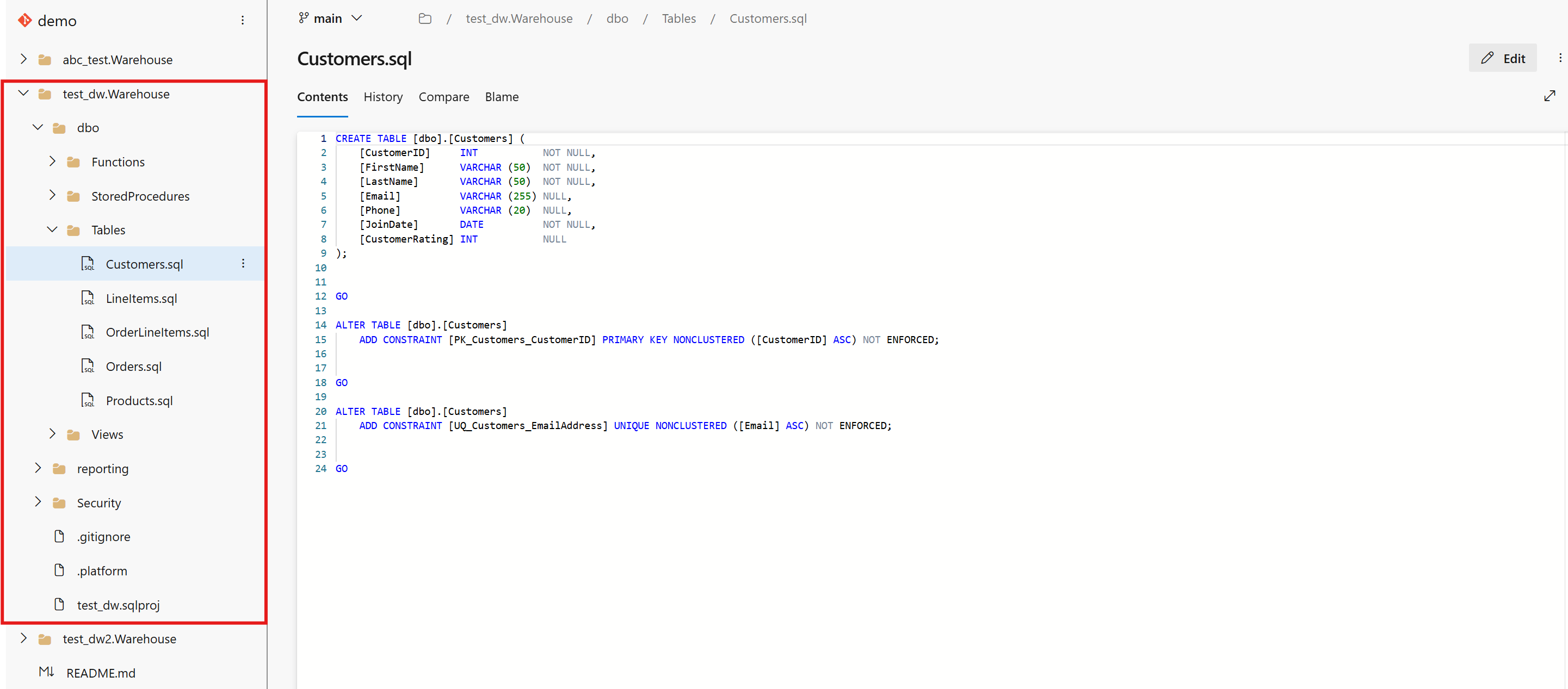The height and width of the screenshot is (689, 1568).
Task: Click the UQ_Customers_EmailAddress constraint line
Action: 625,425
